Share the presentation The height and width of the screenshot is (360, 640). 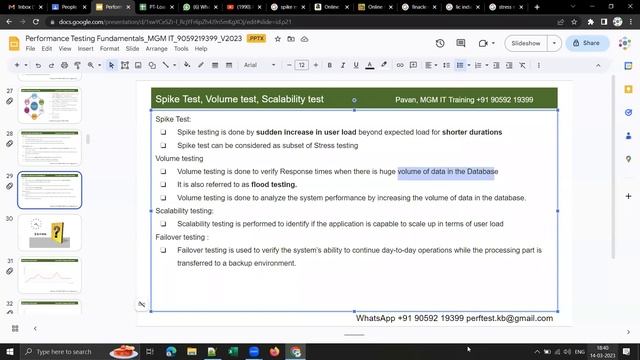(587, 43)
